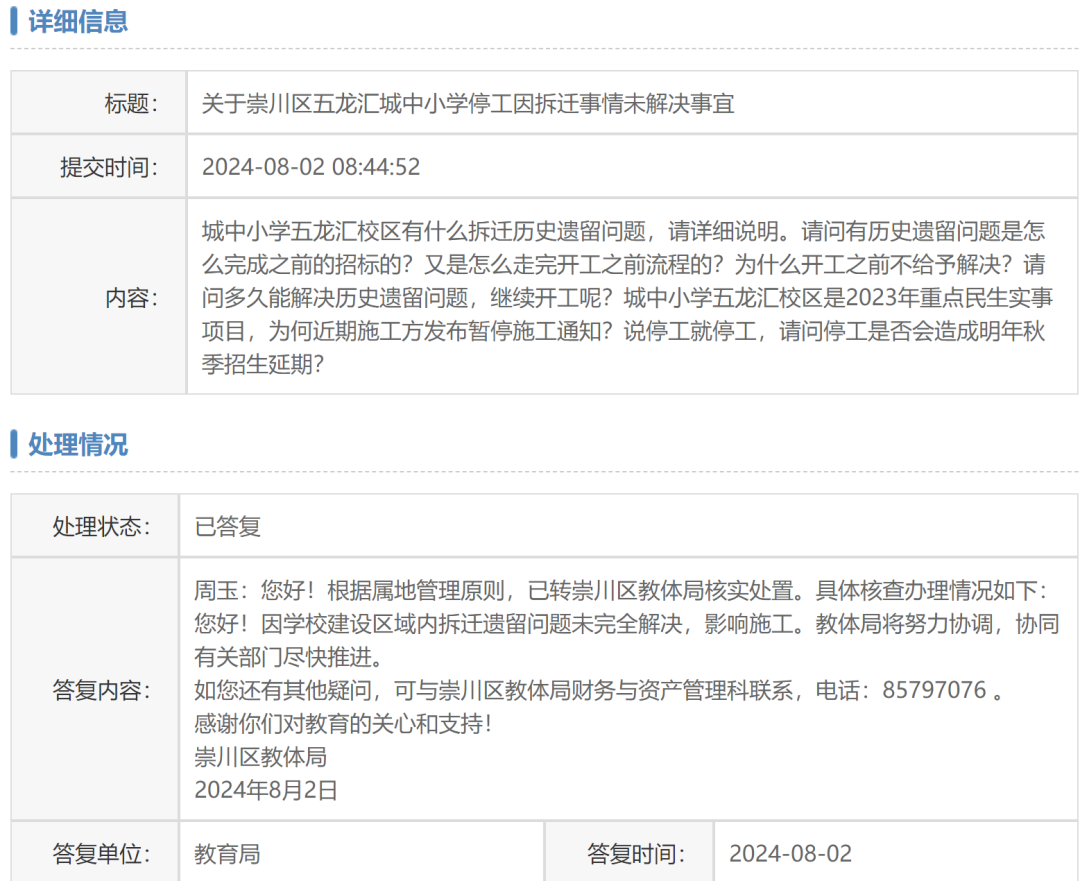Viewport: 1080px width, 881px height.
Task: Click the 处理状态 label cell
Action: pyautogui.click(x=95, y=526)
